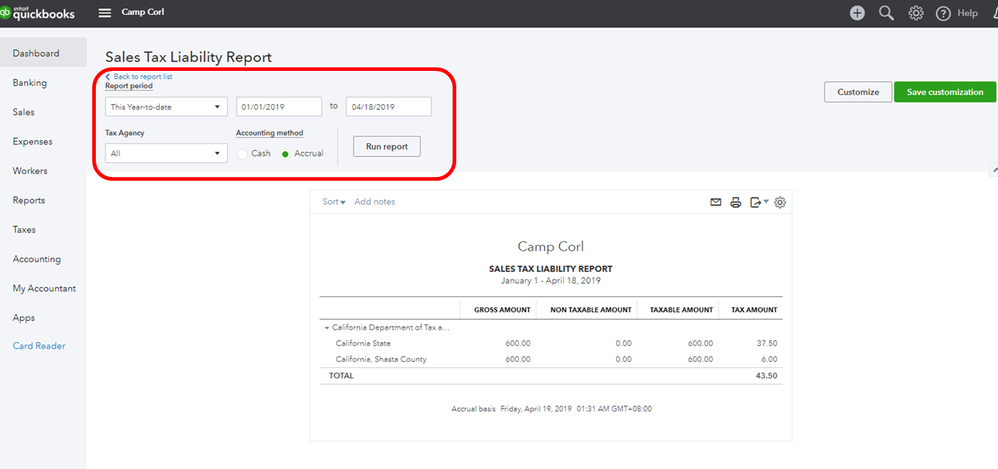This screenshot has height=469, width=998.
Task: Toggle the hamburger navigation menu
Action: coord(105,13)
